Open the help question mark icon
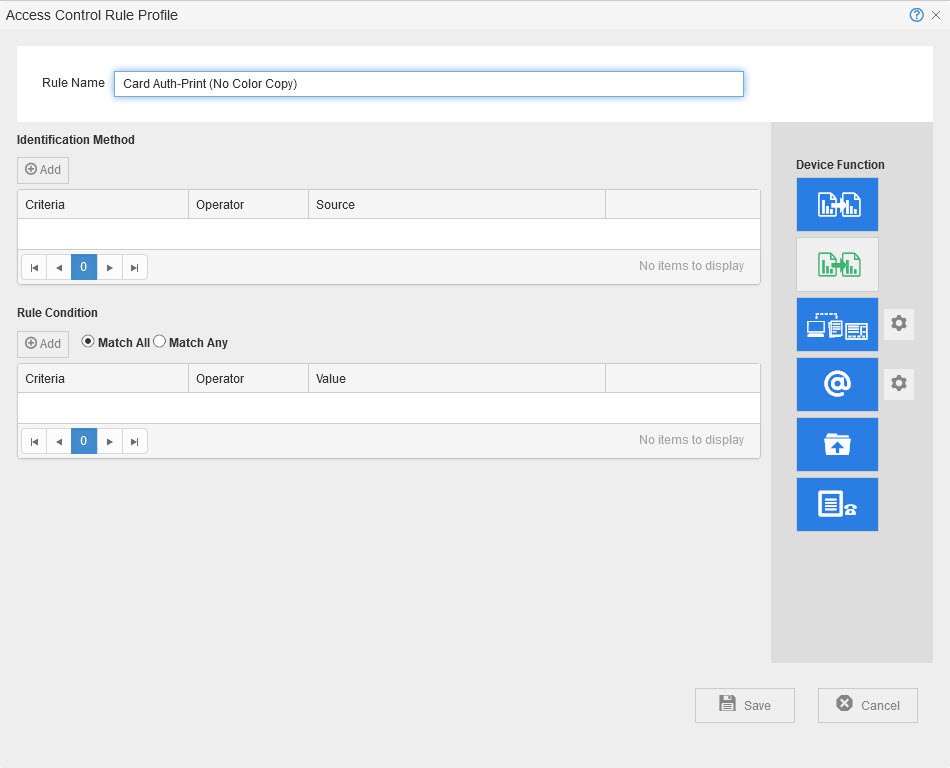950x768 pixels. (916, 15)
